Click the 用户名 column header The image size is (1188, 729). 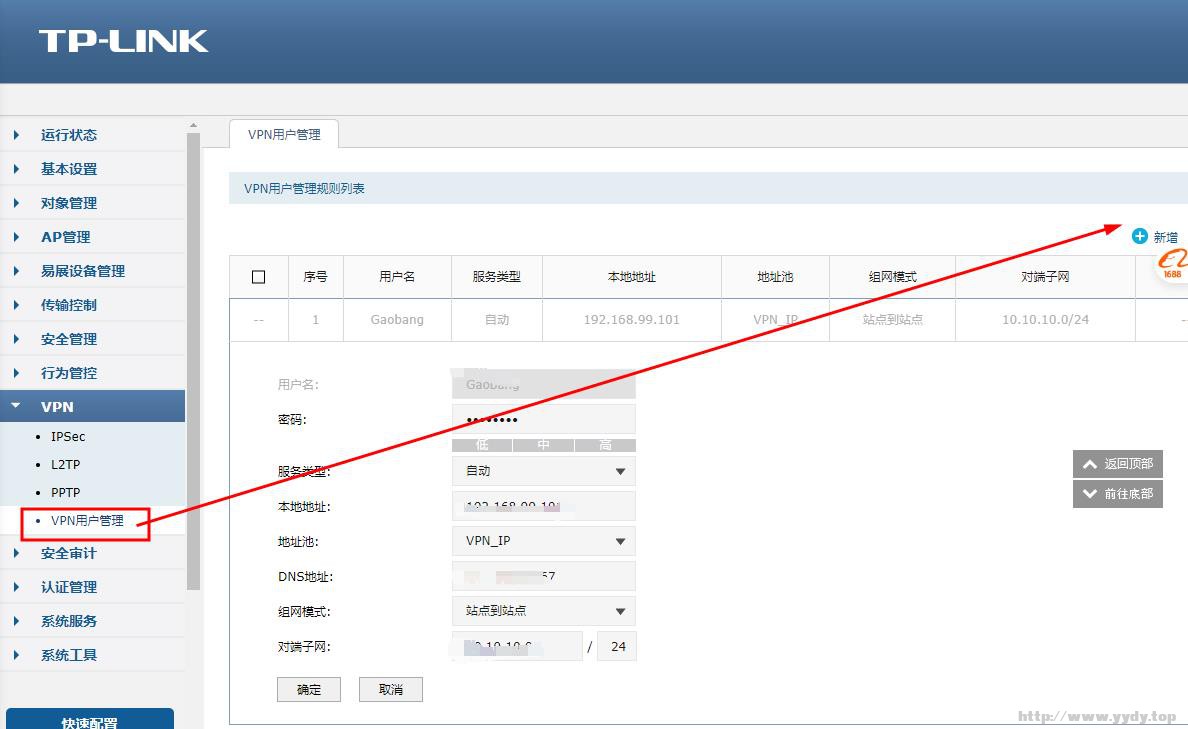pos(397,277)
